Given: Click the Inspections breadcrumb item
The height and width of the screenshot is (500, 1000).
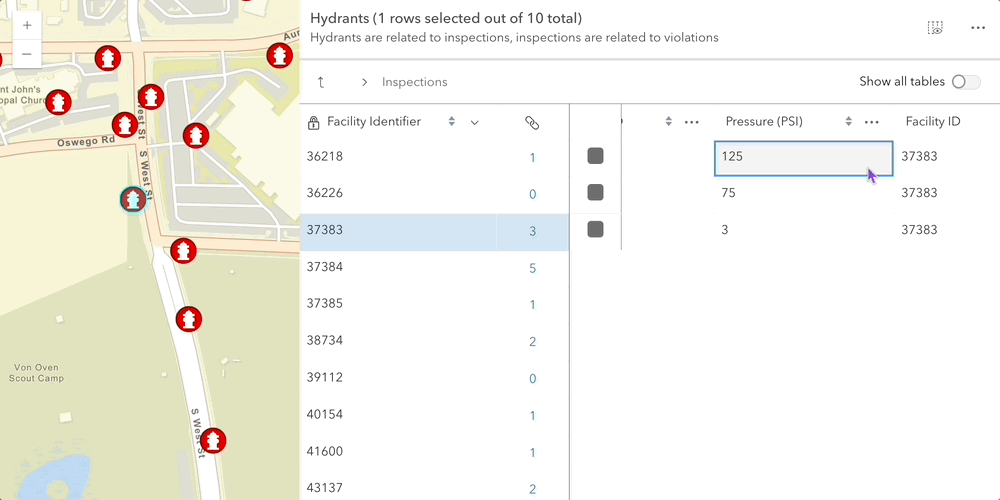Looking at the screenshot, I should tap(414, 82).
